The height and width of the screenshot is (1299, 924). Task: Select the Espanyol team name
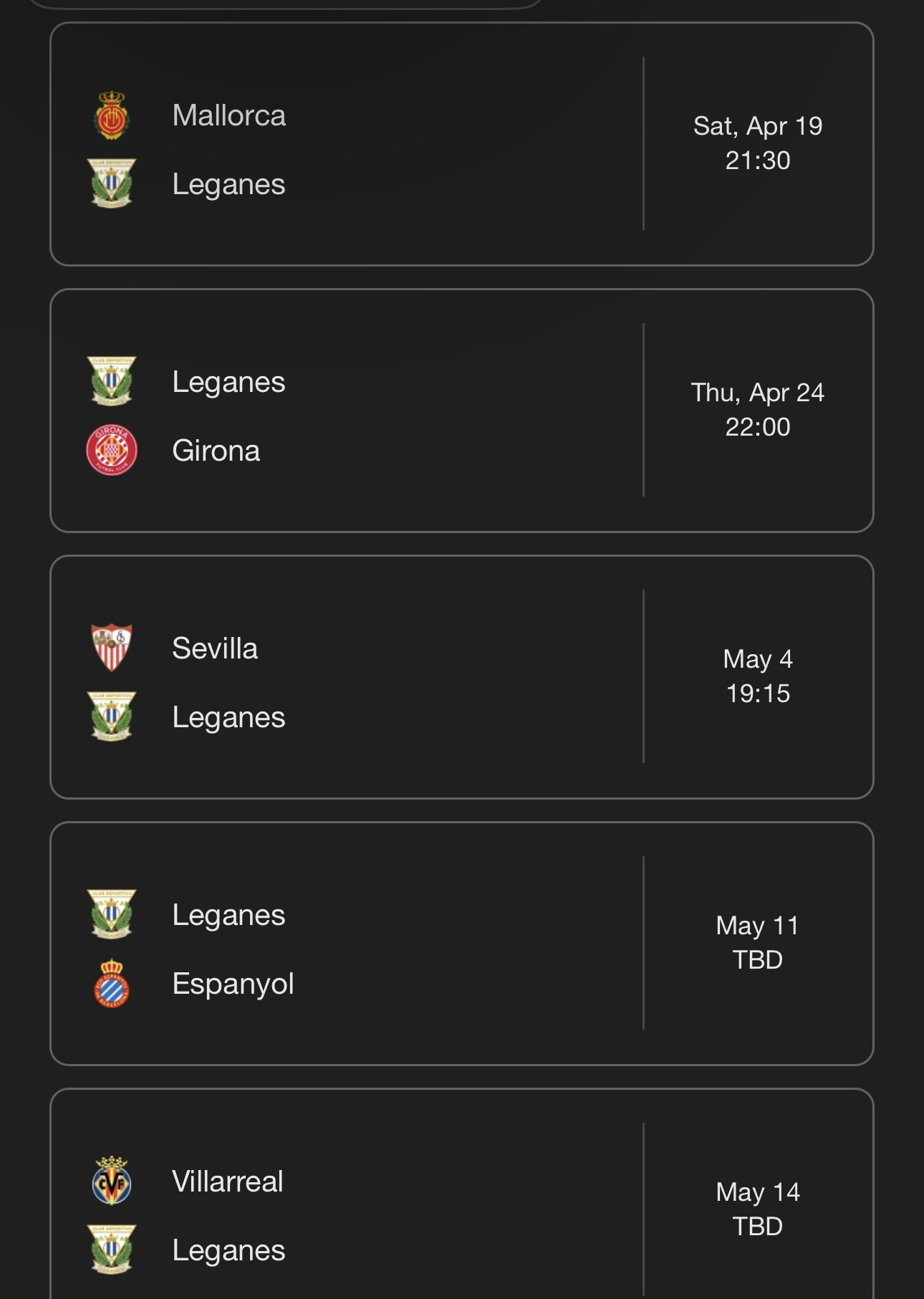(234, 984)
